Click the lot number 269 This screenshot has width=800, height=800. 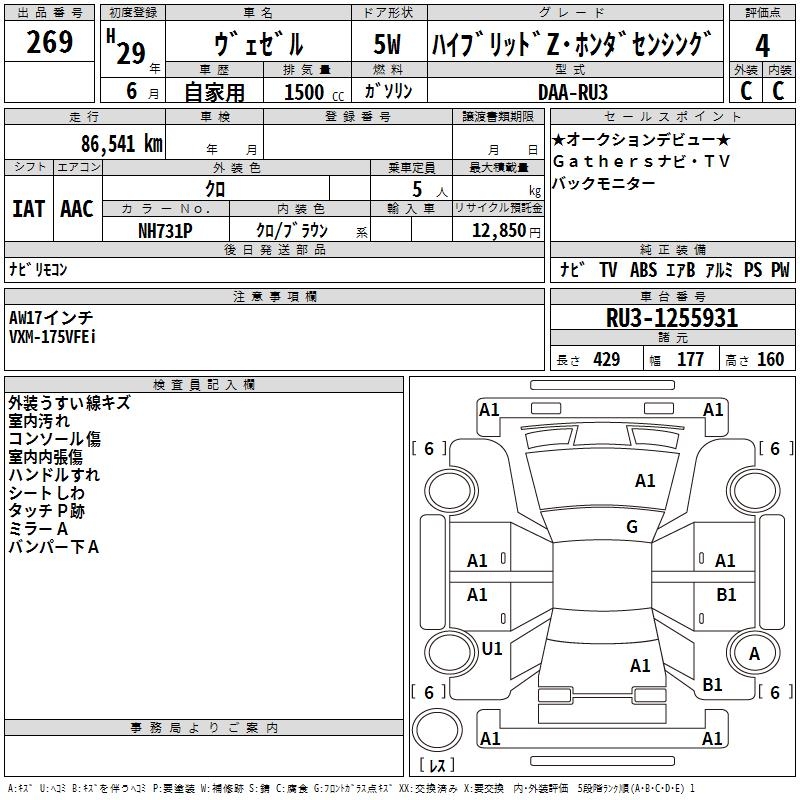tap(49, 43)
